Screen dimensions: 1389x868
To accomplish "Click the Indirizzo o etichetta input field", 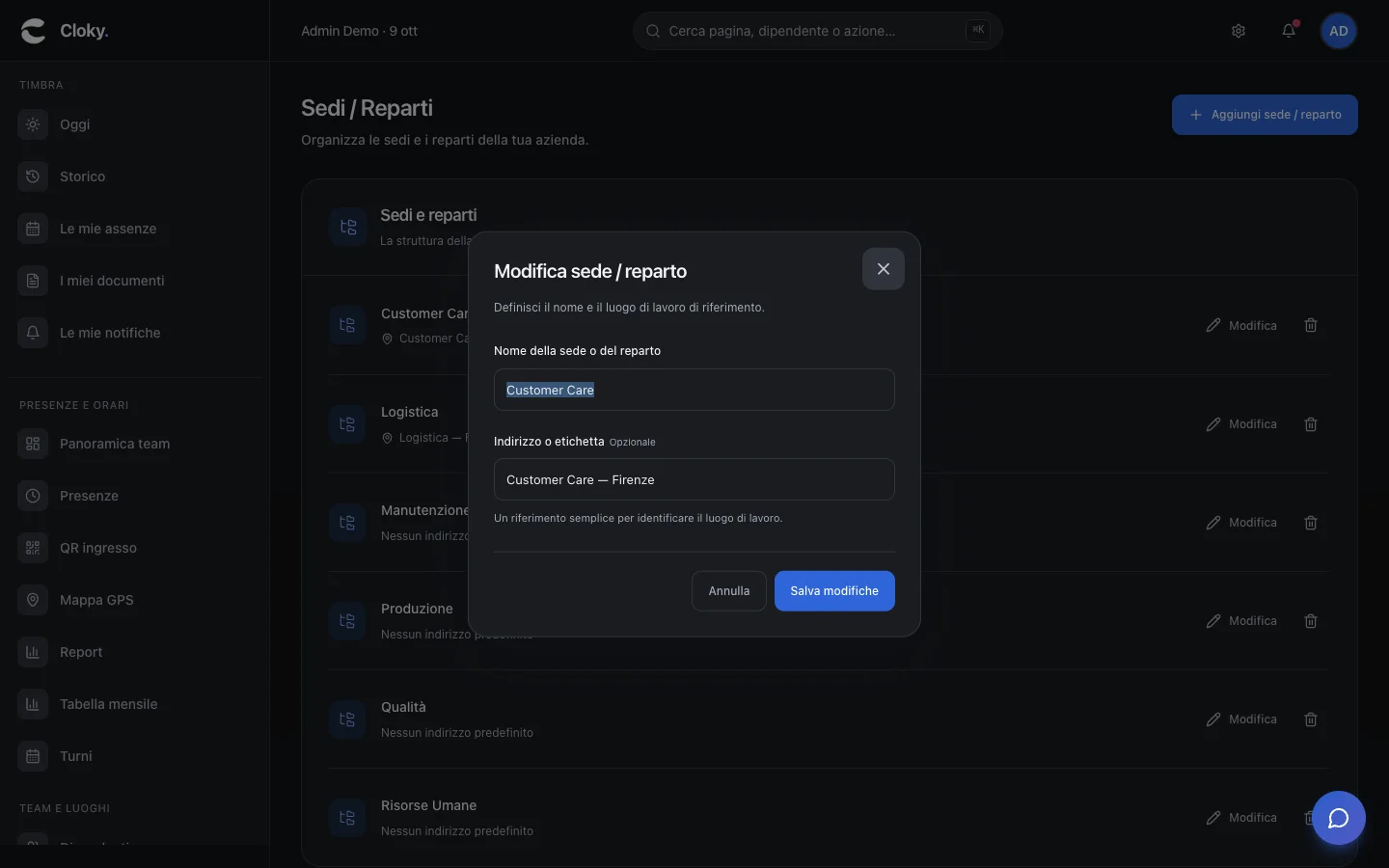I will point(694,479).
